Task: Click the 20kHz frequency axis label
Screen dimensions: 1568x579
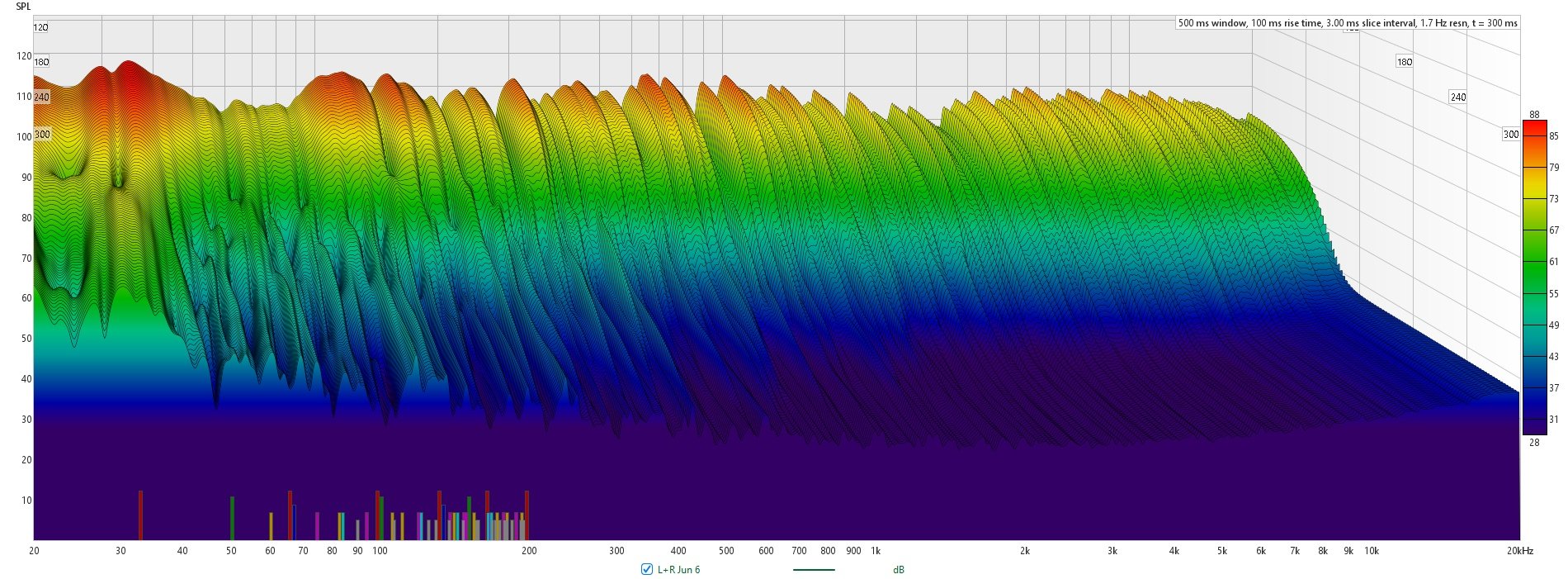Action: pos(1519,551)
